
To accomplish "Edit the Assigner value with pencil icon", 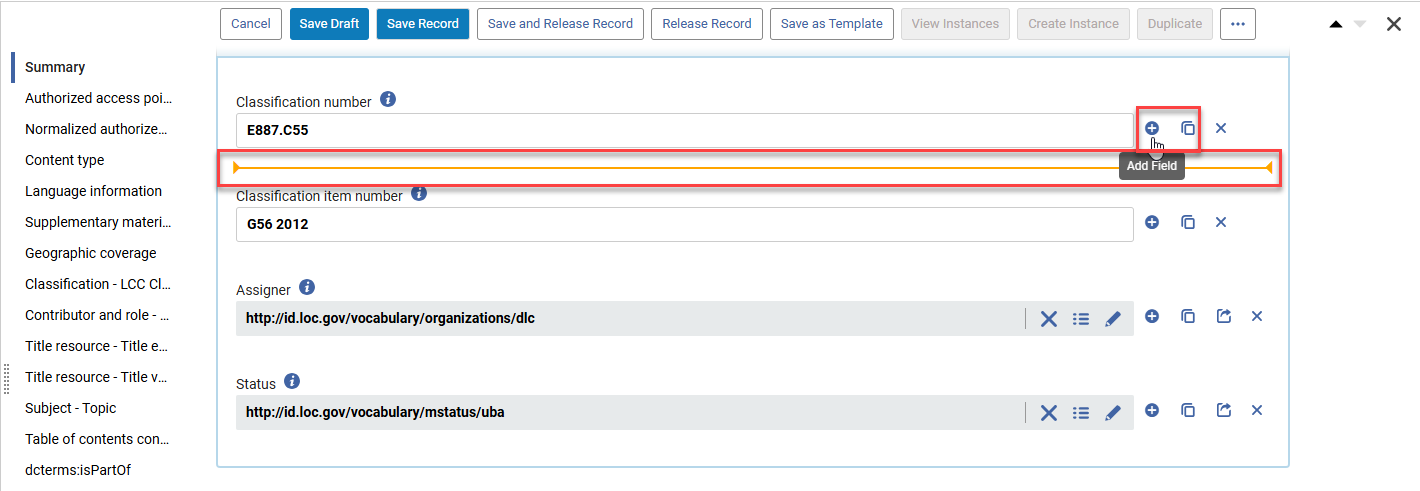I will point(1113,319).
